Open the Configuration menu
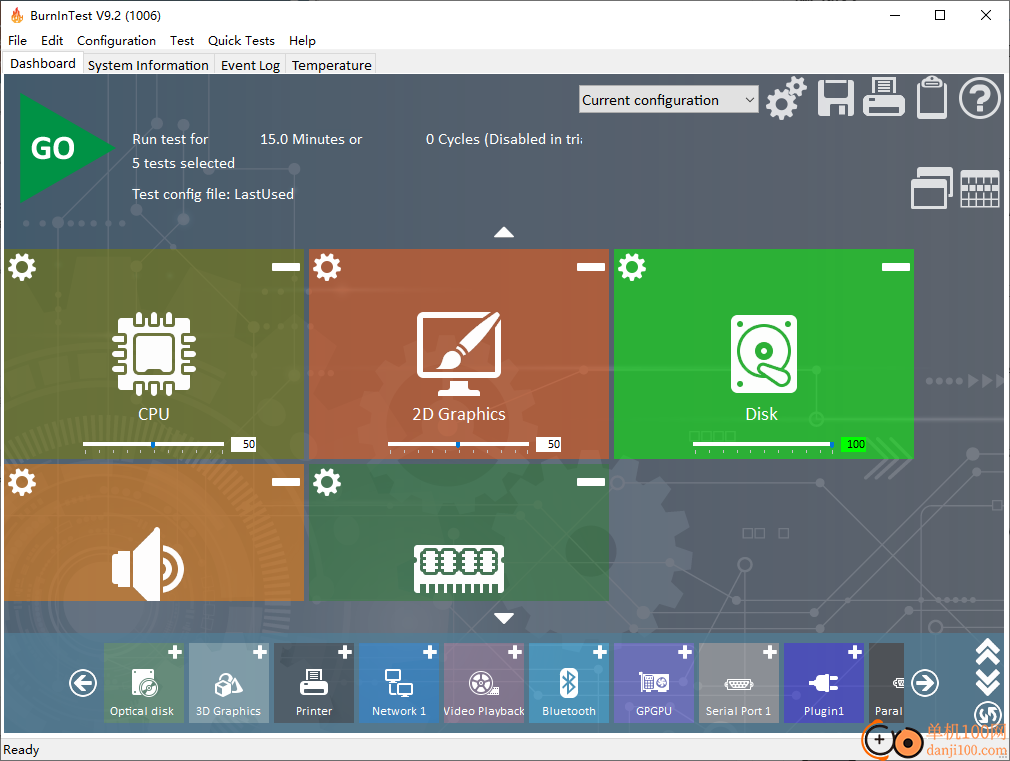The height and width of the screenshot is (761, 1010). 117,41
